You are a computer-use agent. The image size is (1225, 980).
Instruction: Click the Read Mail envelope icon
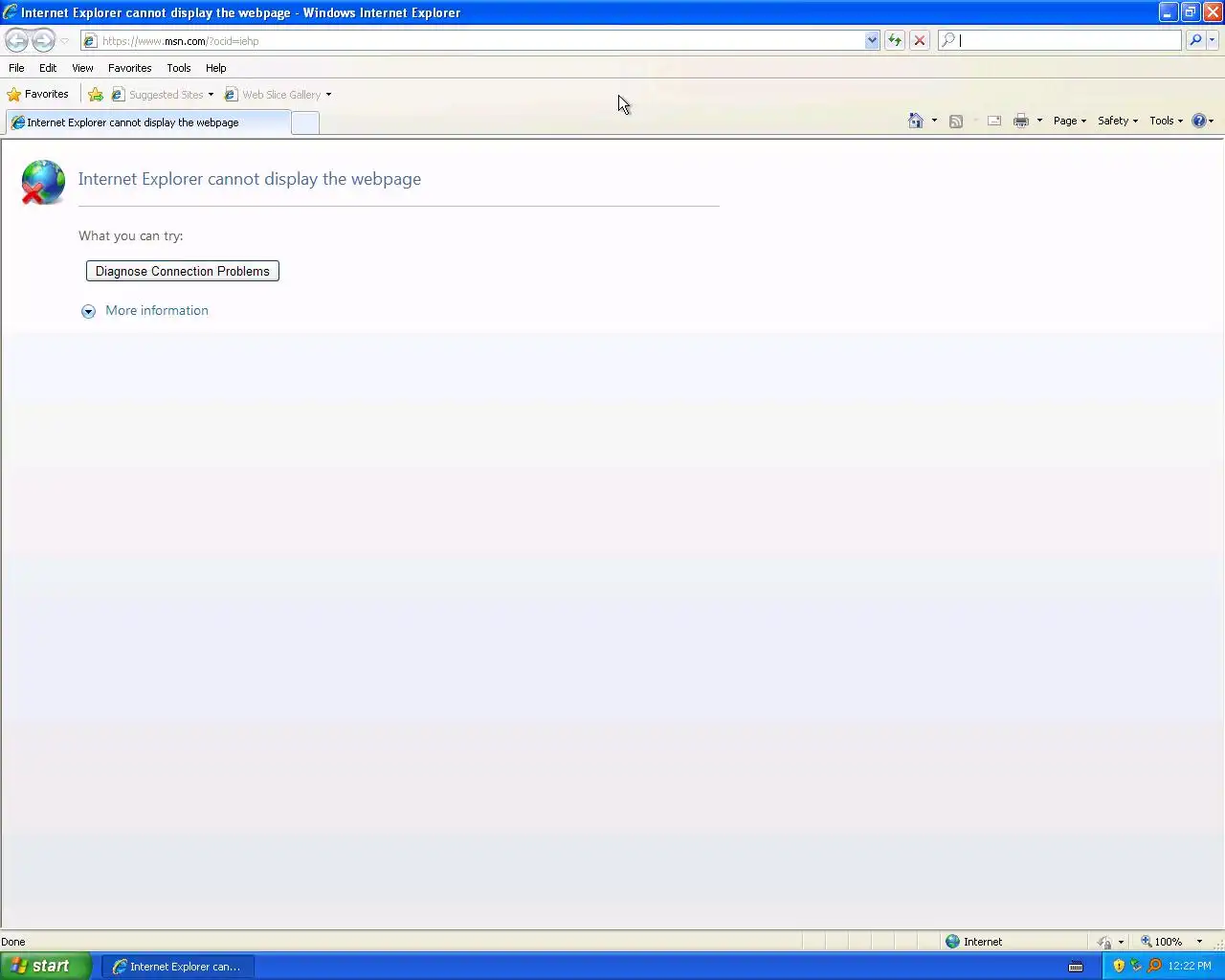(994, 121)
